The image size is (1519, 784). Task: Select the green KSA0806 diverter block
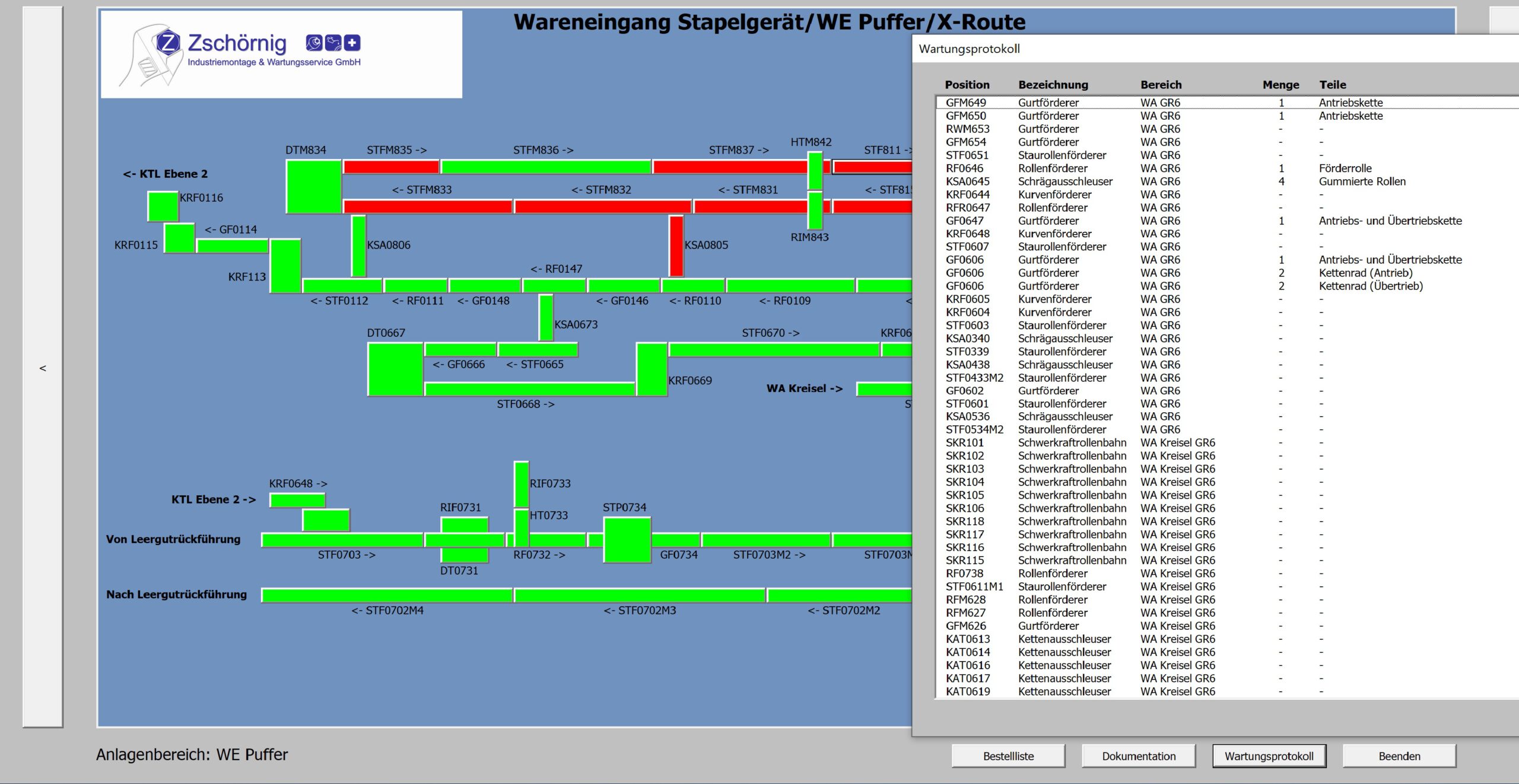pos(358,246)
